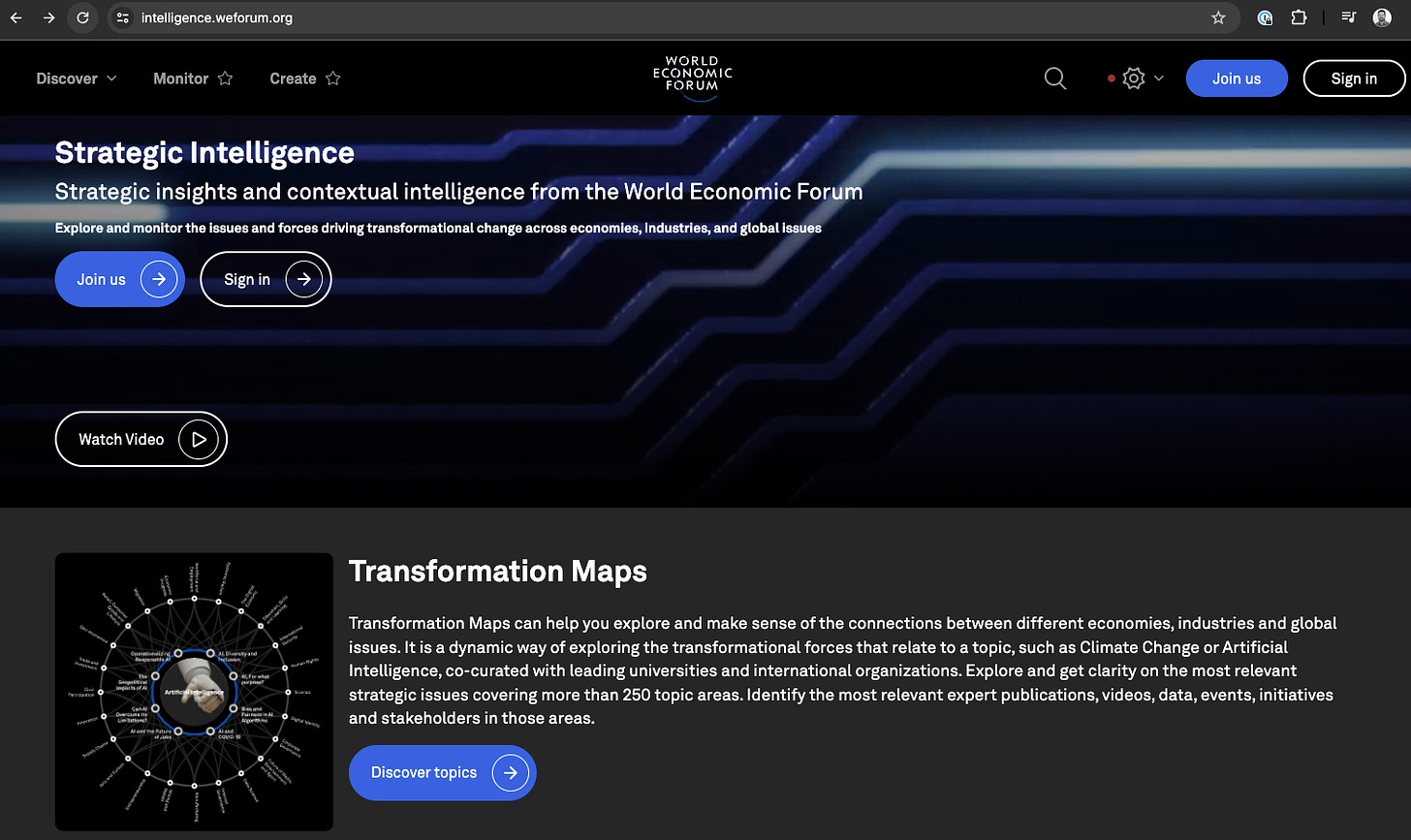Screen dimensions: 1411x840
Task: Go forward in browser history
Action: tap(49, 17)
